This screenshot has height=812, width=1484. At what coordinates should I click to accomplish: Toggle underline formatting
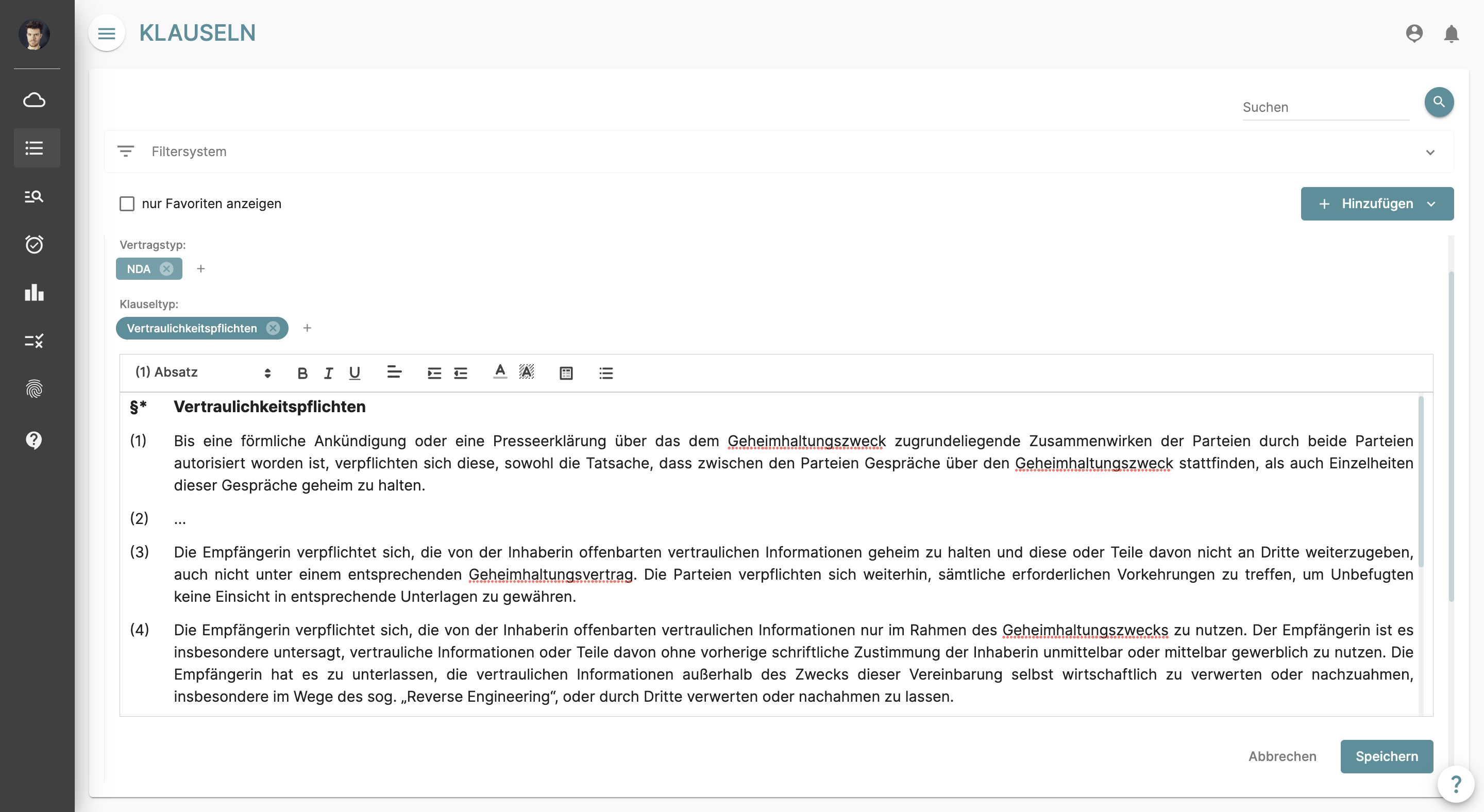coord(355,373)
